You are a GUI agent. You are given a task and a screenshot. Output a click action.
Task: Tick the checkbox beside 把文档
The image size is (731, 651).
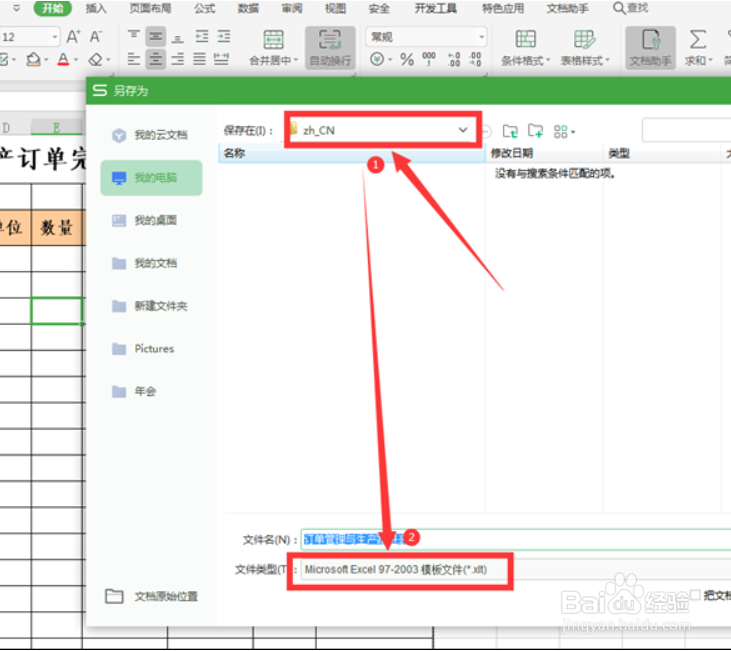click(695, 595)
